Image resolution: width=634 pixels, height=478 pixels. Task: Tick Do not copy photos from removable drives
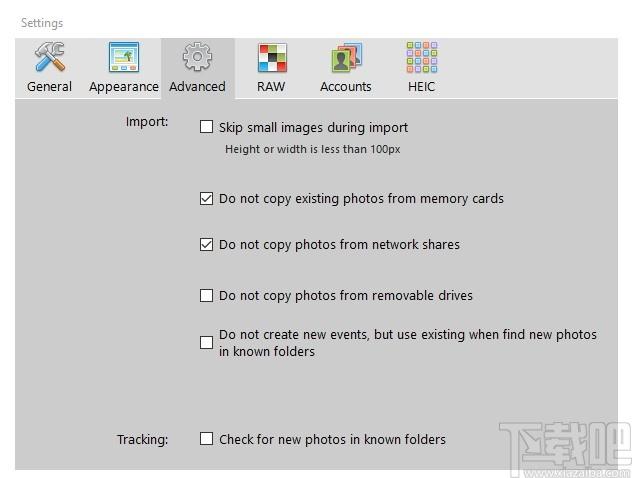206,295
